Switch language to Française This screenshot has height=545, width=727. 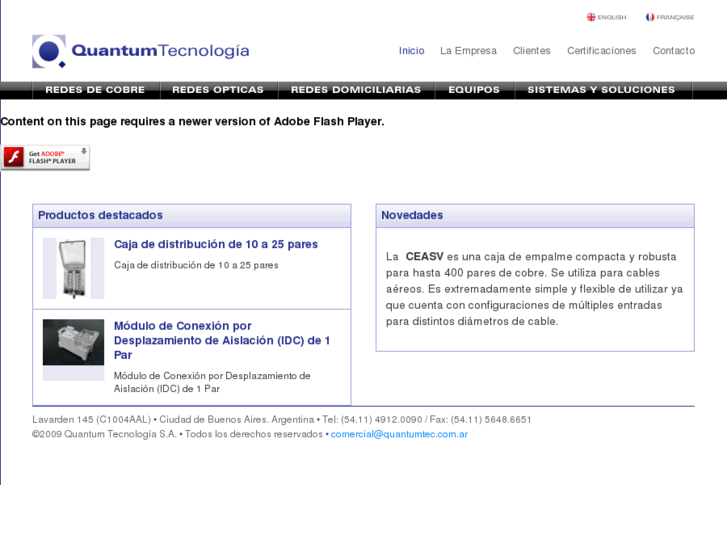(x=670, y=17)
